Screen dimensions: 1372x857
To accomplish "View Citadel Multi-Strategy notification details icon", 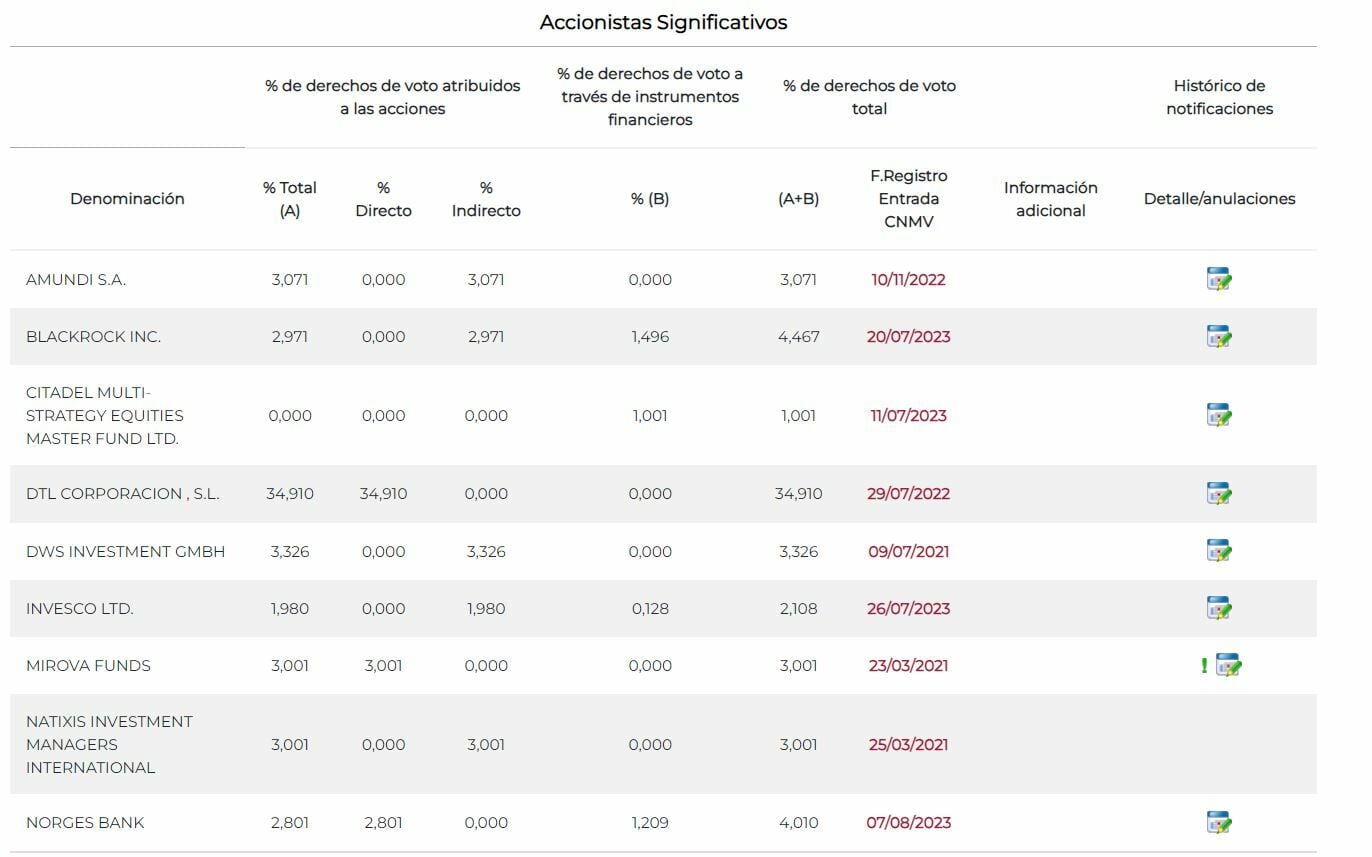I will pyautogui.click(x=1218, y=415).
